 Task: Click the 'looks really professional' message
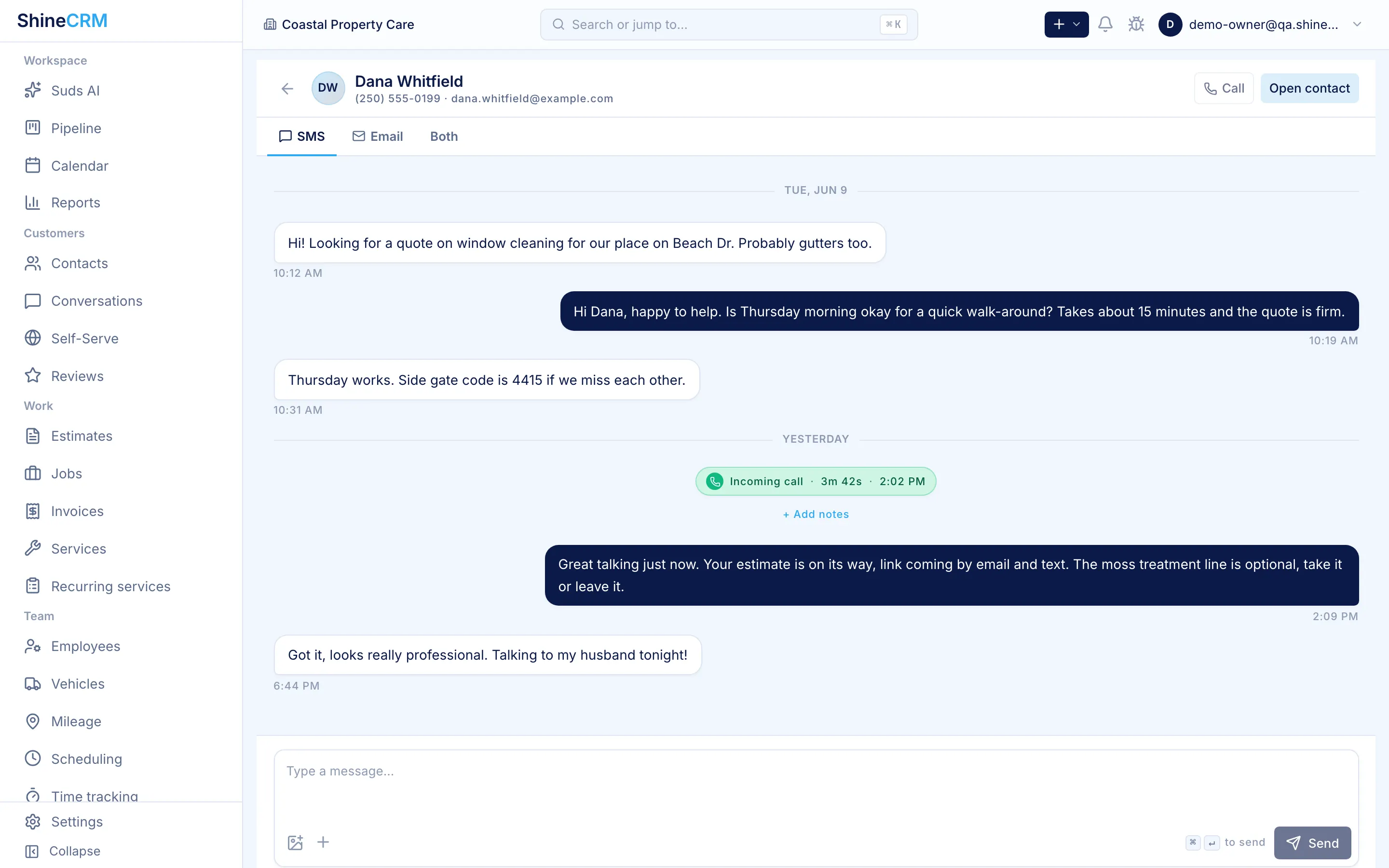488,655
